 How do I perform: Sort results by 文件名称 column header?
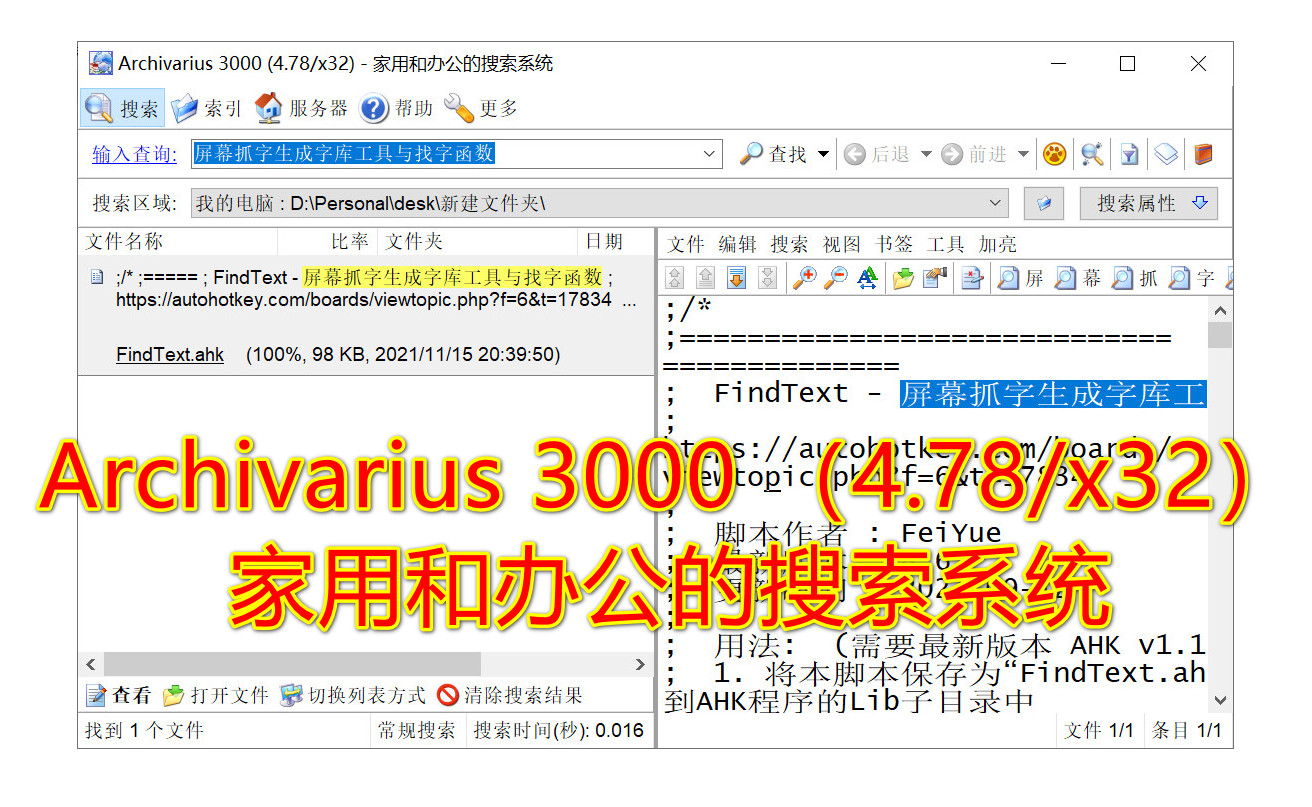pos(177,242)
